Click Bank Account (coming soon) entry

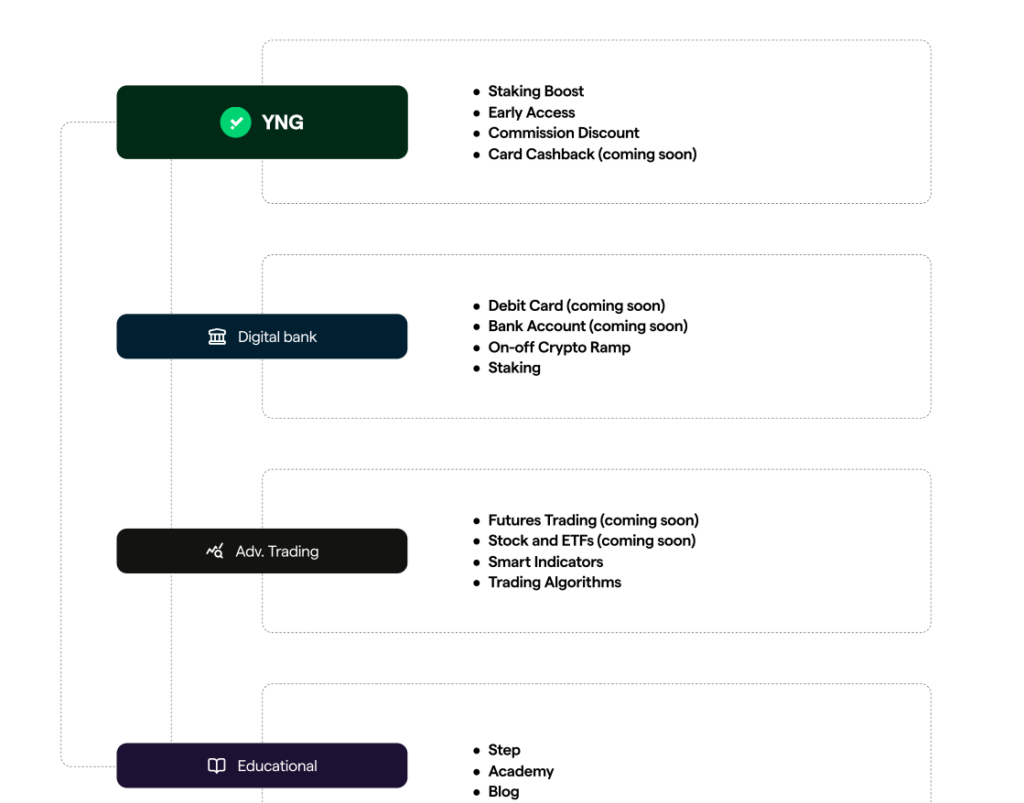click(587, 326)
